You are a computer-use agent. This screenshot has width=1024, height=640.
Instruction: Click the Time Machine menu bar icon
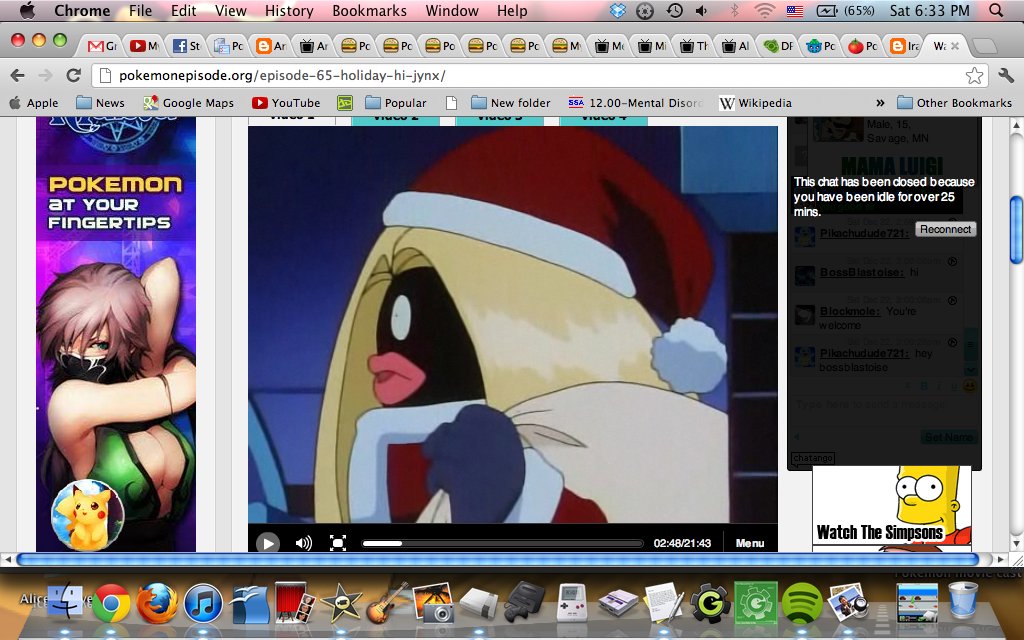coord(675,10)
